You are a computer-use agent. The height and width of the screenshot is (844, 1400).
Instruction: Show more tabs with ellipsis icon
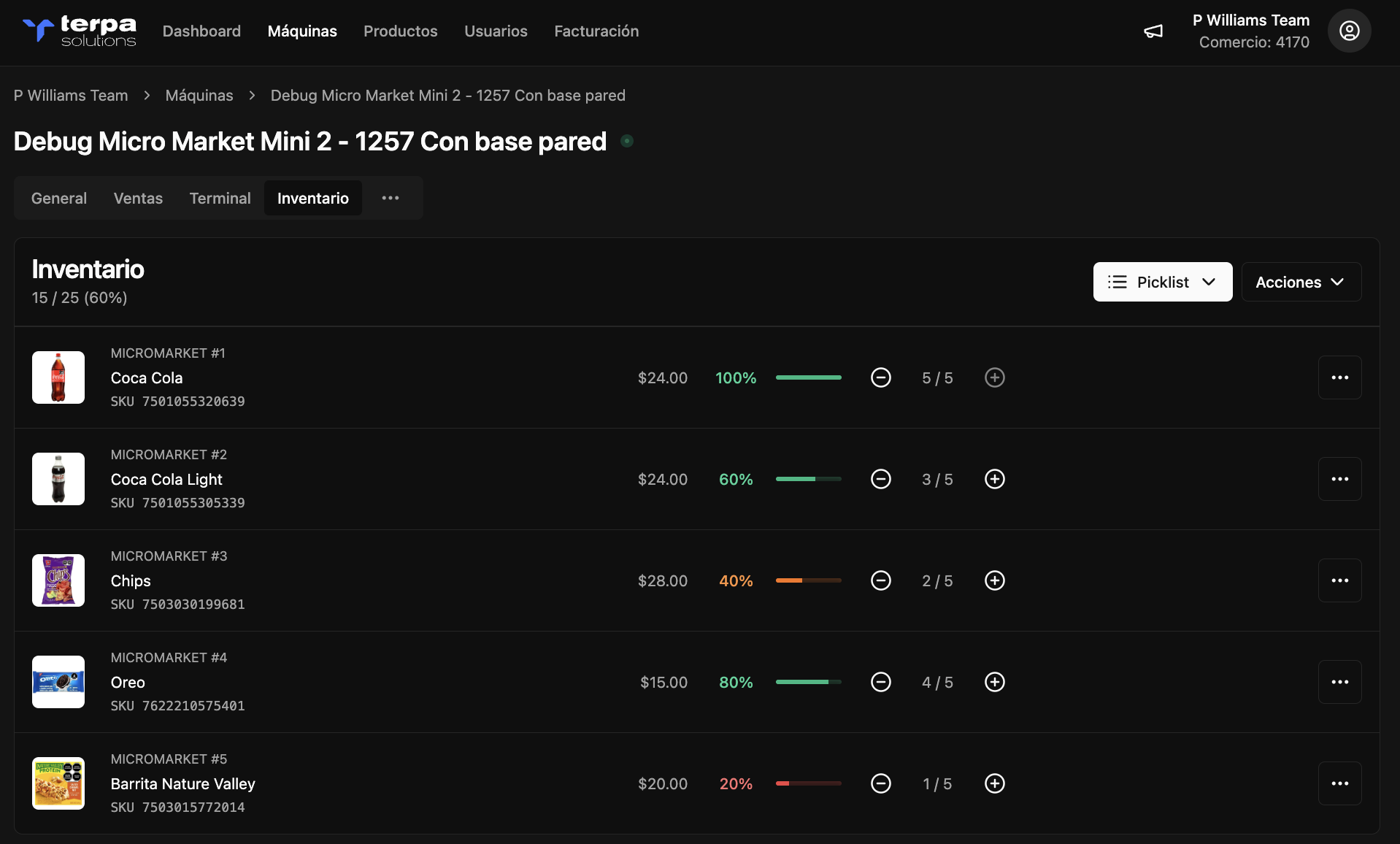(391, 198)
